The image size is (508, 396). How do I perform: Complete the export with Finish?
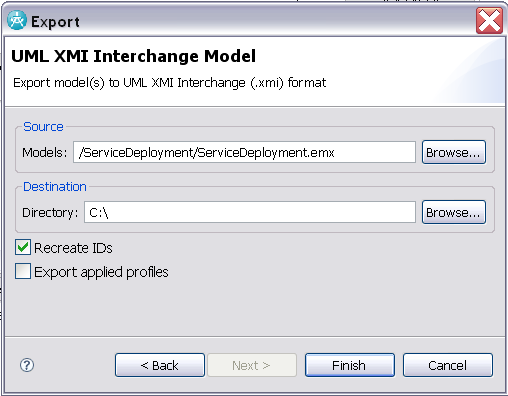click(x=350, y=365)
